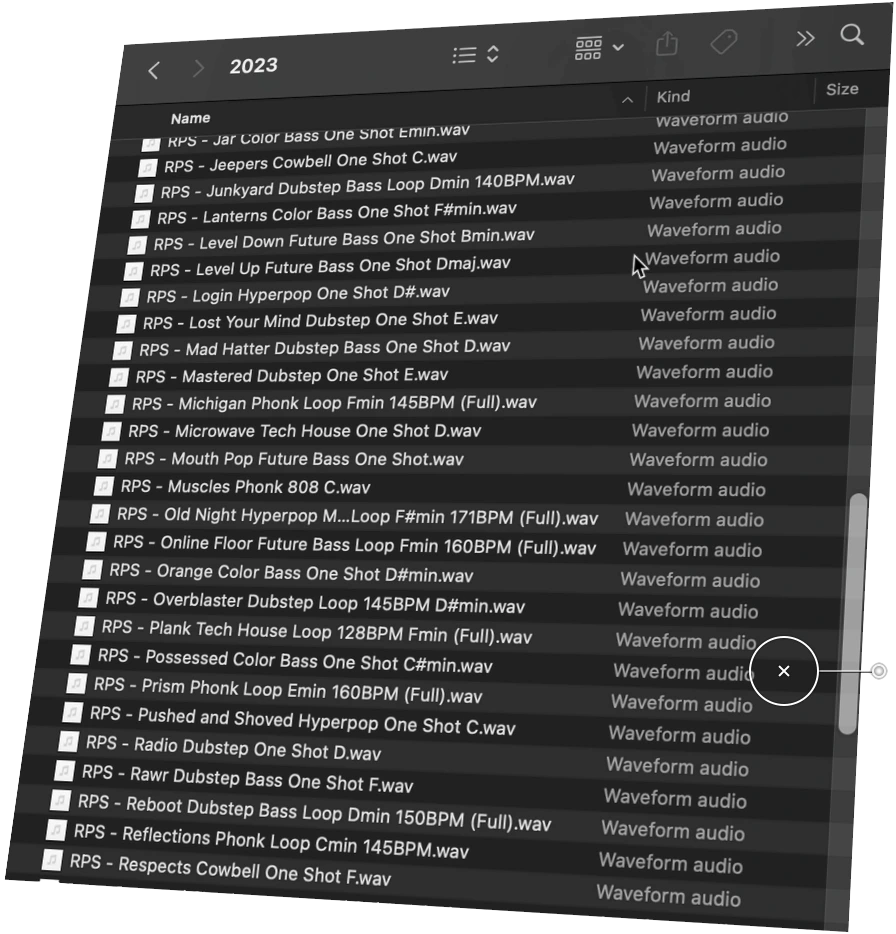Select Login Hyperpop One Shot D#.wav
Screen dimensions: 896x934
(320, 294)
